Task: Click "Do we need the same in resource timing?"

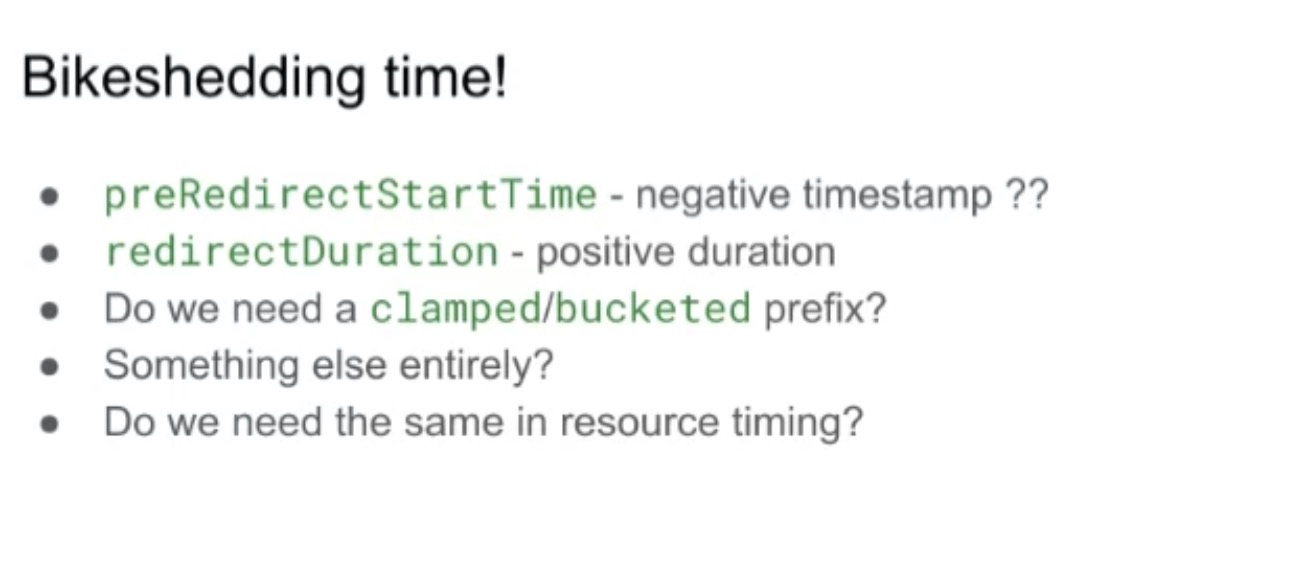Action: tap(483, 423)
